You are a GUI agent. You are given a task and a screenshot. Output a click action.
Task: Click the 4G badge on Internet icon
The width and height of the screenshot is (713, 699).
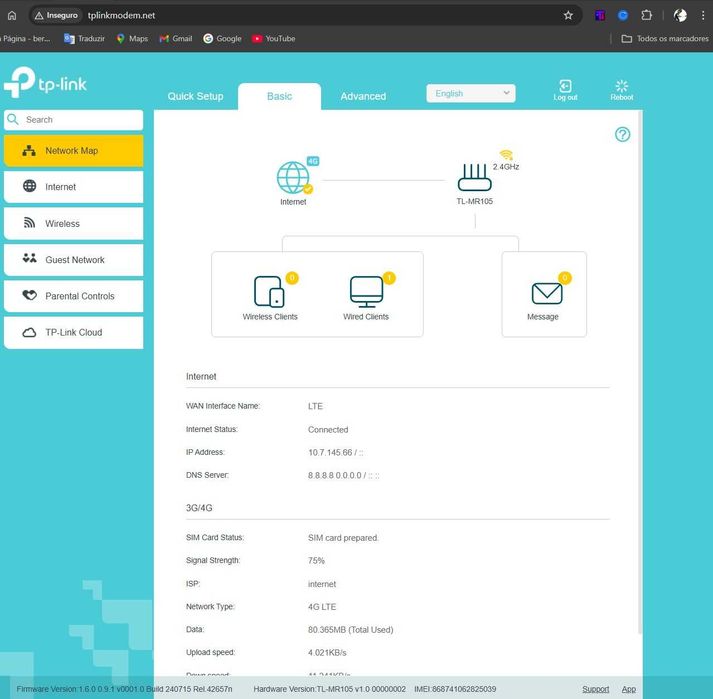tap(313, 161)
